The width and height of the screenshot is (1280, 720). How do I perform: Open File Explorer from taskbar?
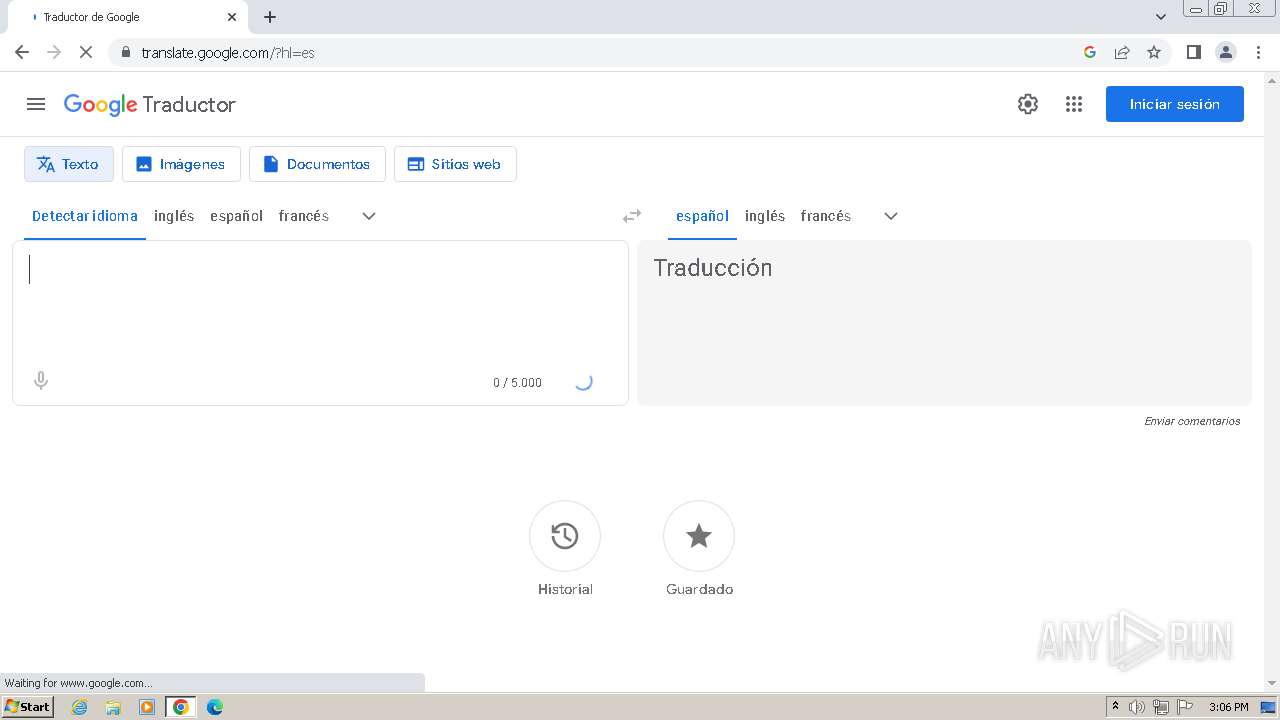coord(113,707)
